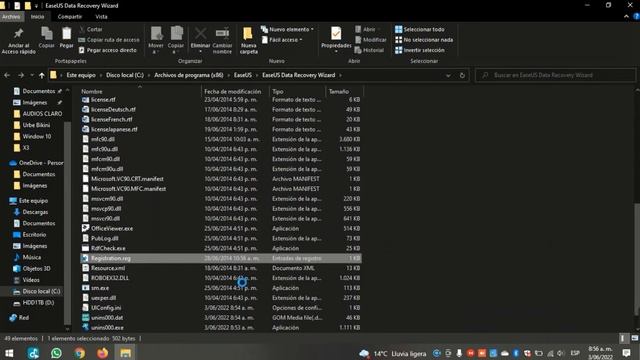Open the Copiar a dropdown

pos(176,41)
